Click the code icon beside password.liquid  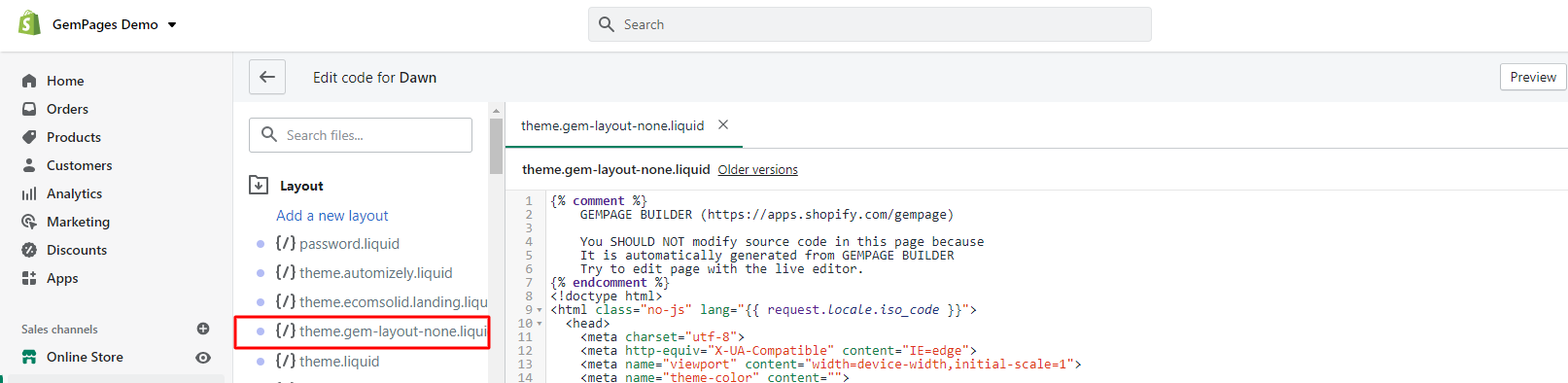tap(285, 243)
